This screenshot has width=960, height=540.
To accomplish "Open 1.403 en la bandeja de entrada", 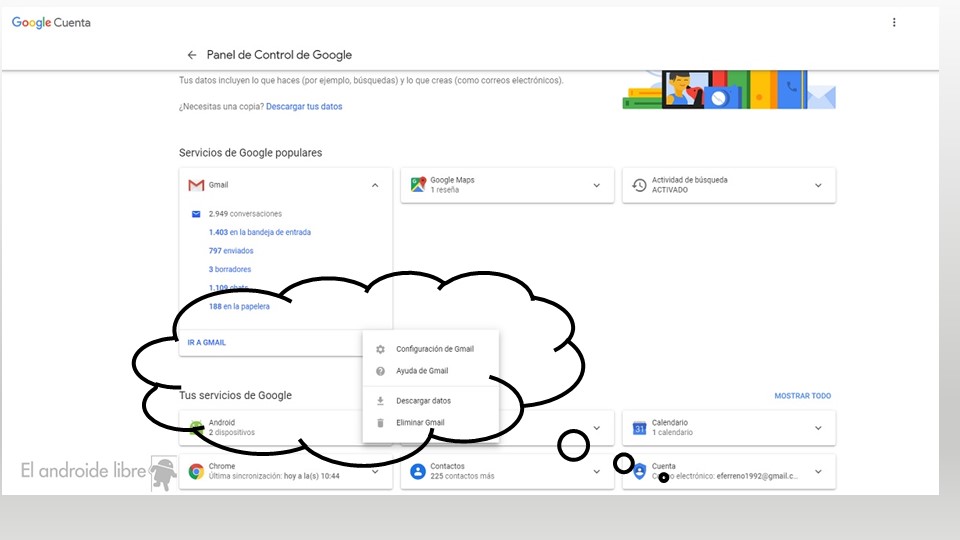I will tap(260, 232).
